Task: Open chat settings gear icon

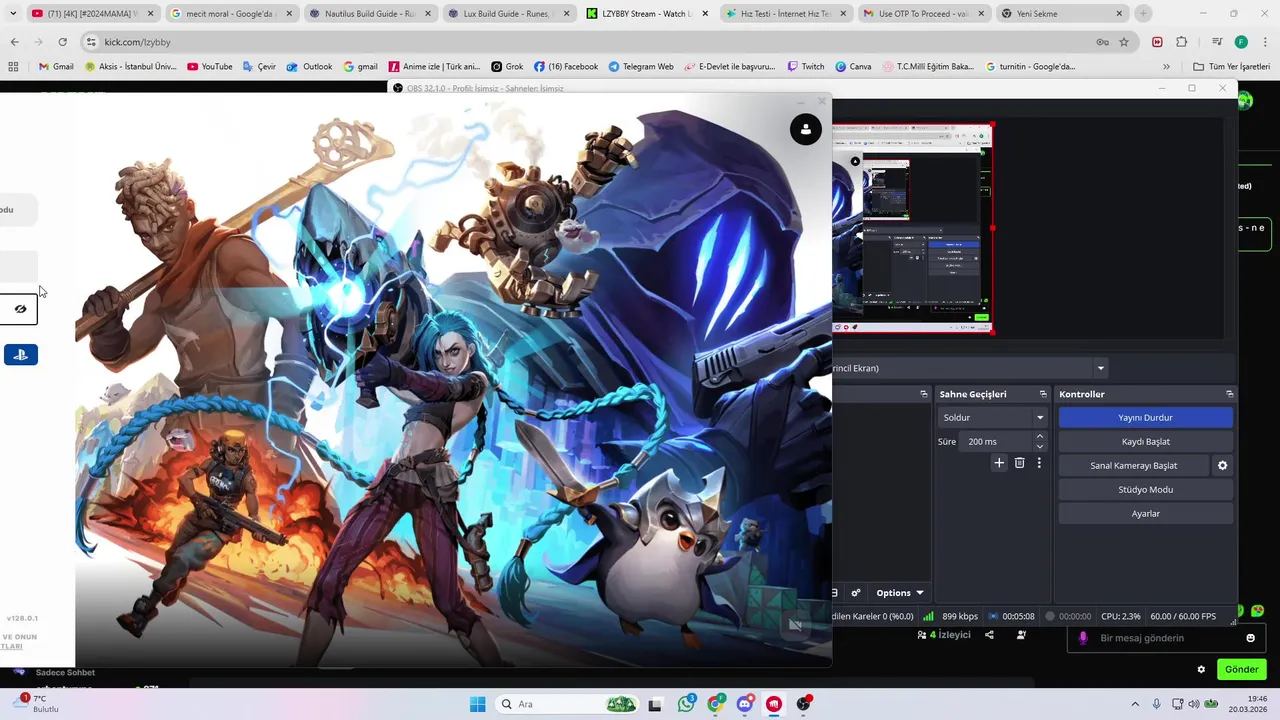Action: 1201,669
